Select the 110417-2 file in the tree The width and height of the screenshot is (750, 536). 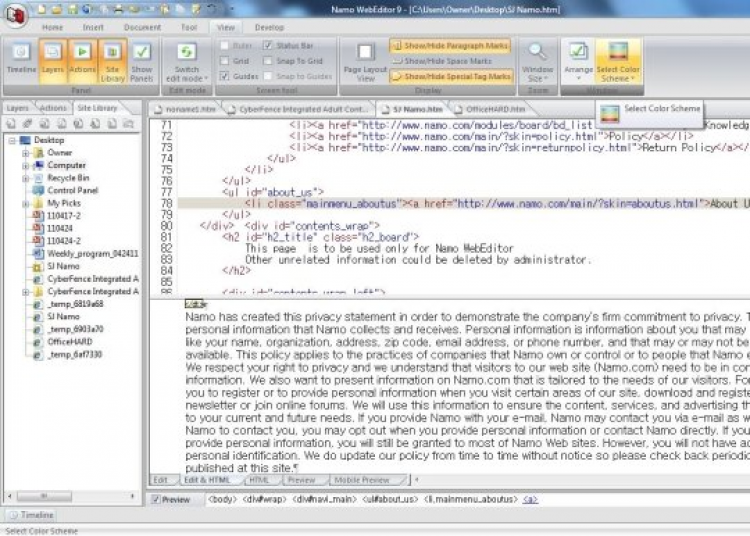[64, 216]
